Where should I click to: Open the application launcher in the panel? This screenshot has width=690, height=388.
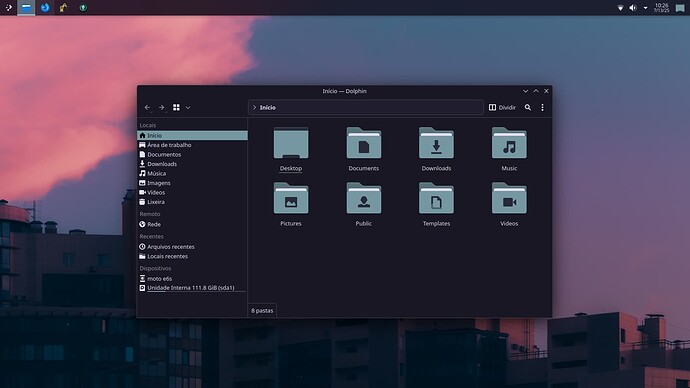point(8,7)
